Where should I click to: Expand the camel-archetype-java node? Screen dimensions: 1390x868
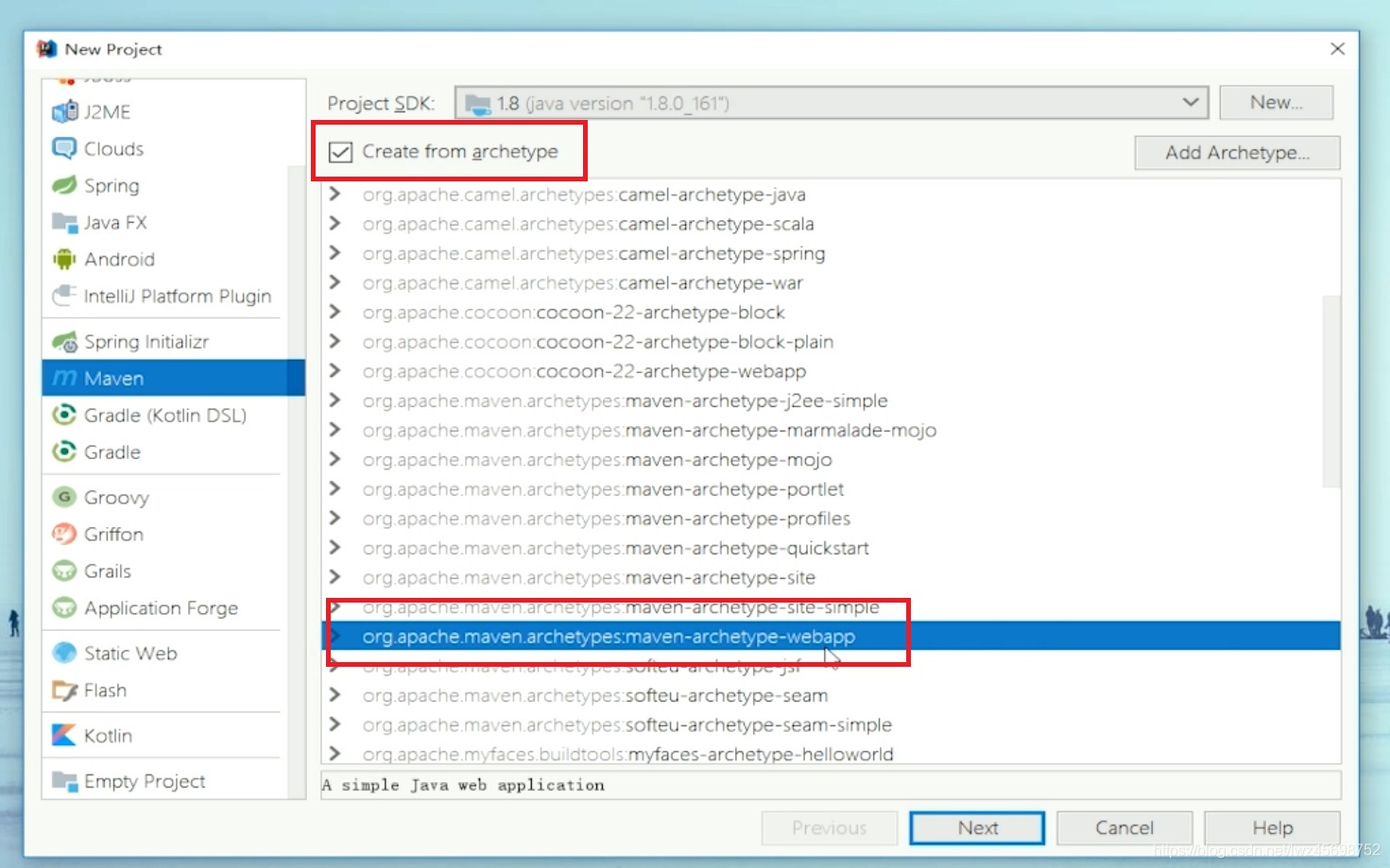coord(335,194)
